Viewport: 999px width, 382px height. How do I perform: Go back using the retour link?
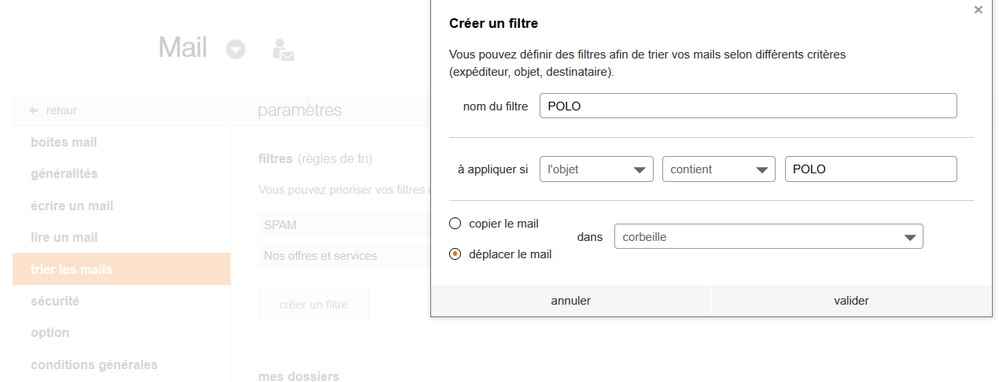click(62, 110)
